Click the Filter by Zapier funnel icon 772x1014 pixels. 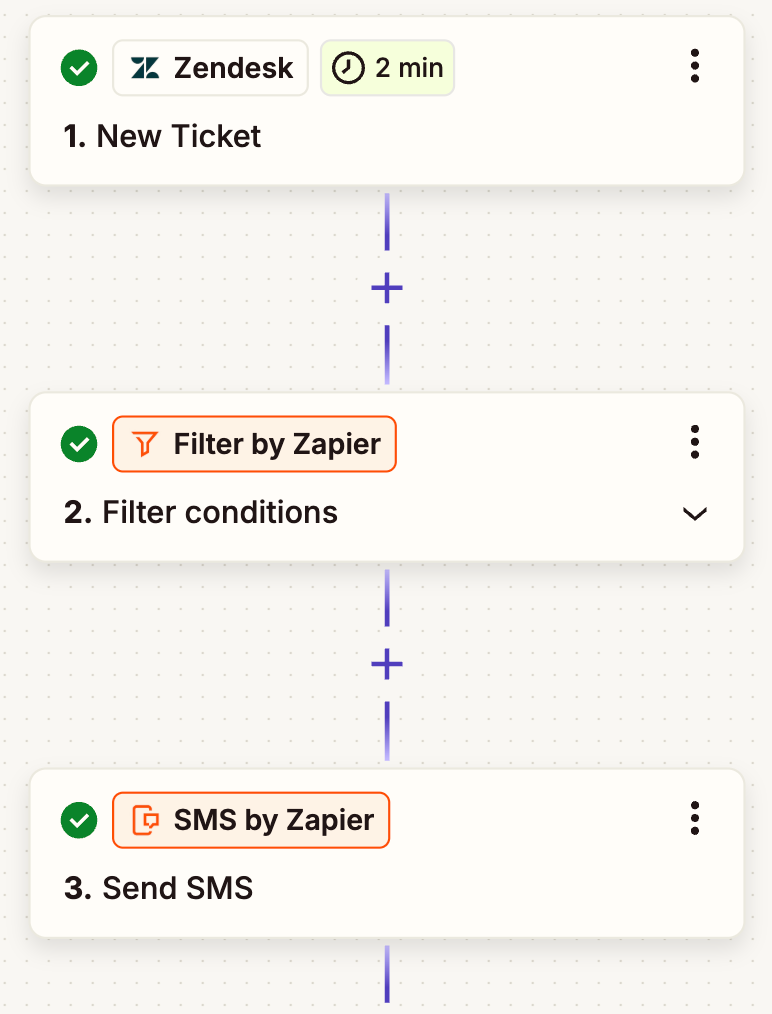pos(146,444)
